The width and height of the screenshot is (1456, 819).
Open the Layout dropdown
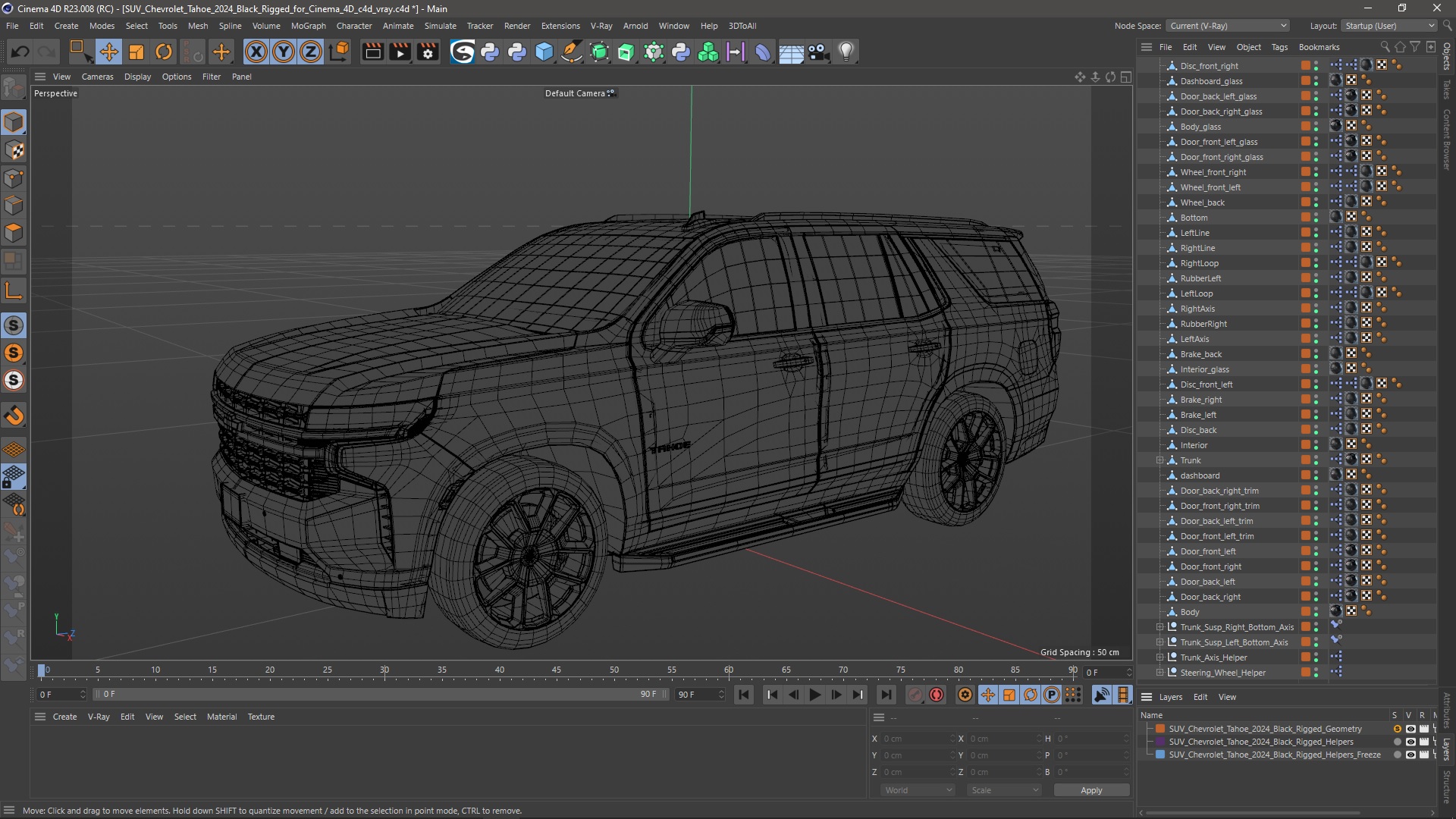pos(1389,26)
